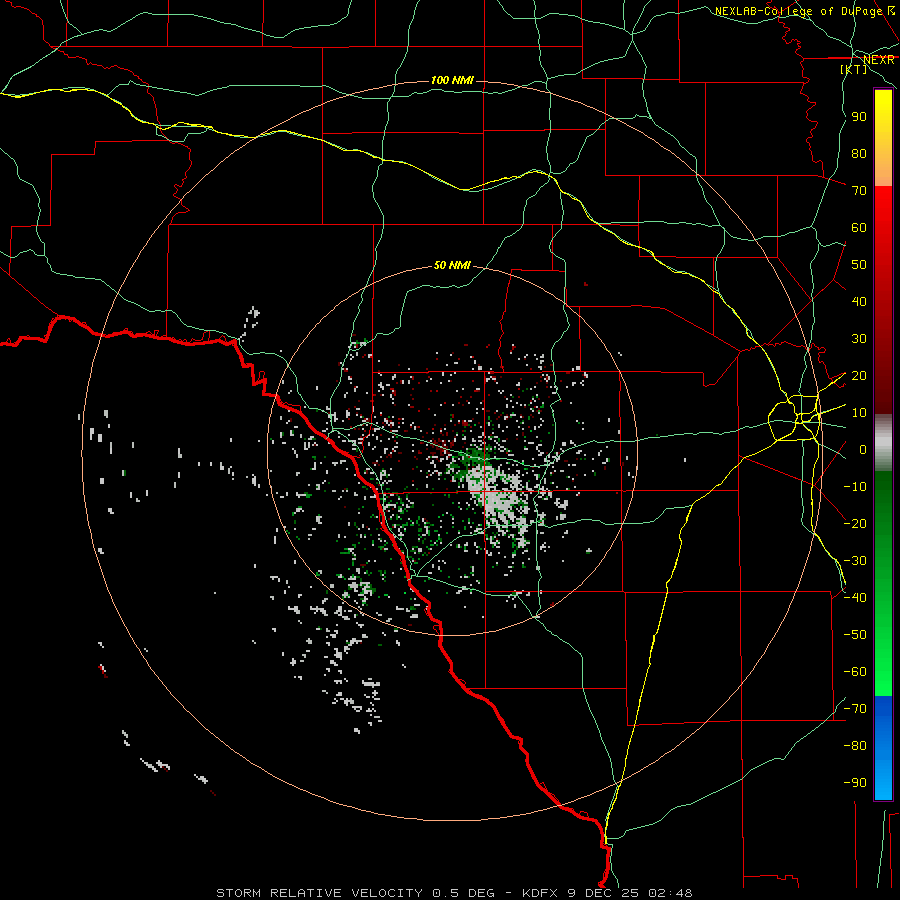Click the 0 value on velocity scale
Image resolution: width=900 pixels, height=900 pixels.
tap(863, 450)
